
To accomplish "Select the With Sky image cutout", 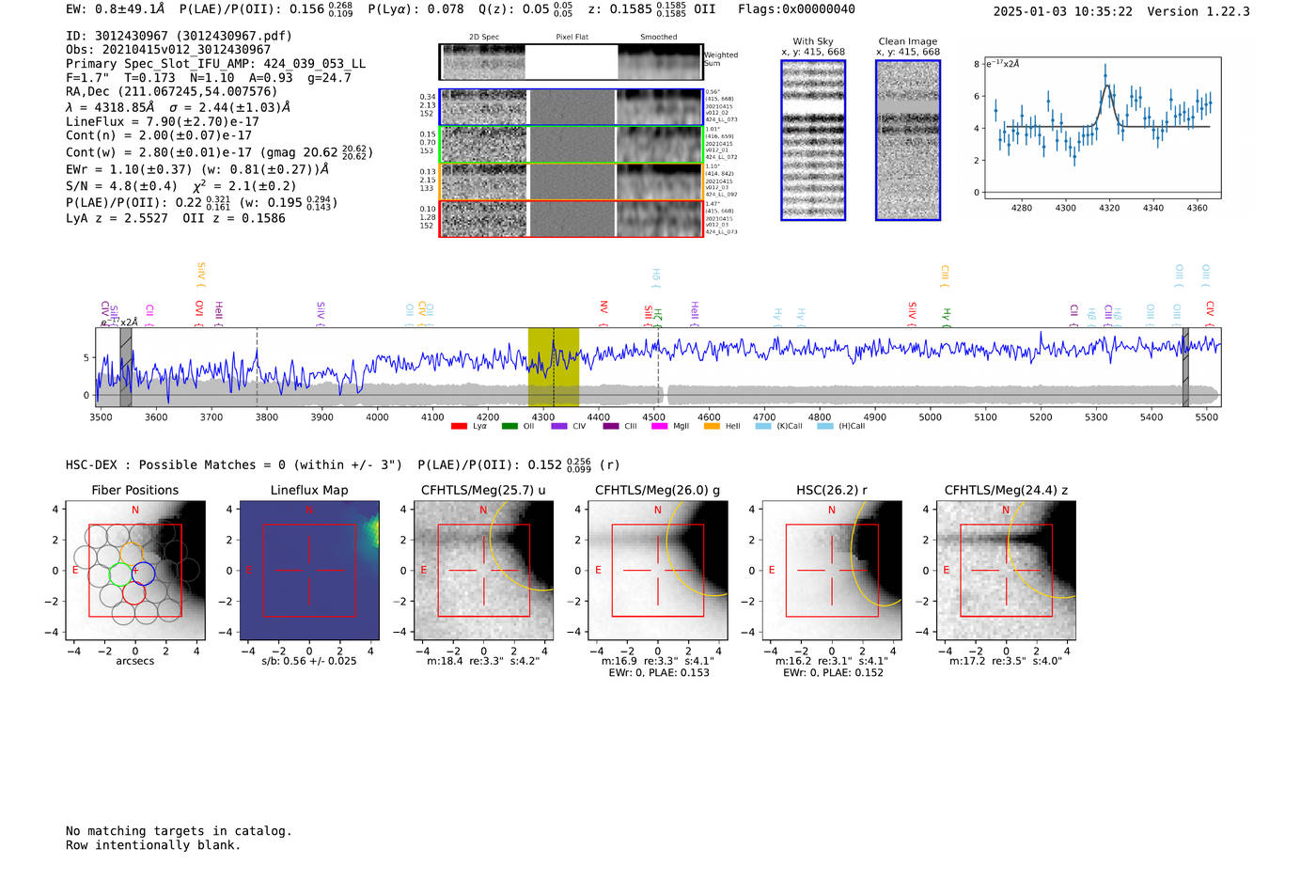I will tap(813, 141).
